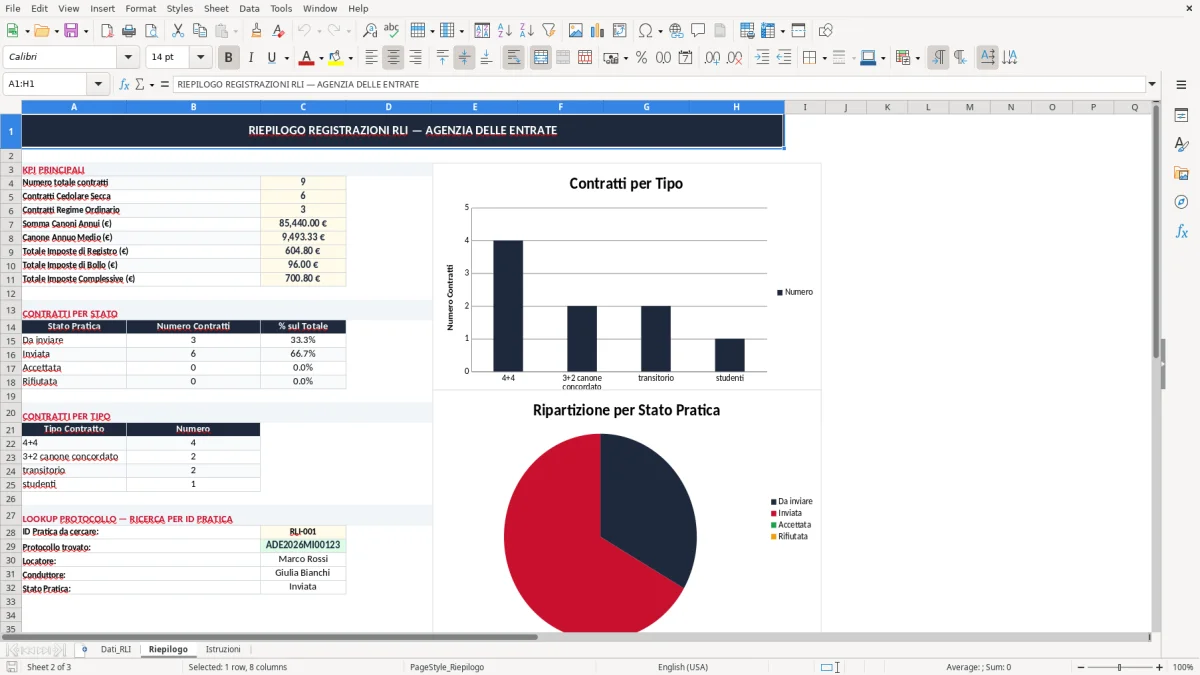Clear direct formatting icon
Image resolution: width=1200 pixels, height=675 pixels.
coord(278,31)
